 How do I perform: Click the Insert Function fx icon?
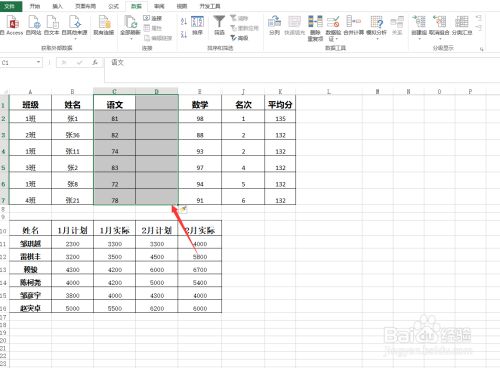(95, 62)
